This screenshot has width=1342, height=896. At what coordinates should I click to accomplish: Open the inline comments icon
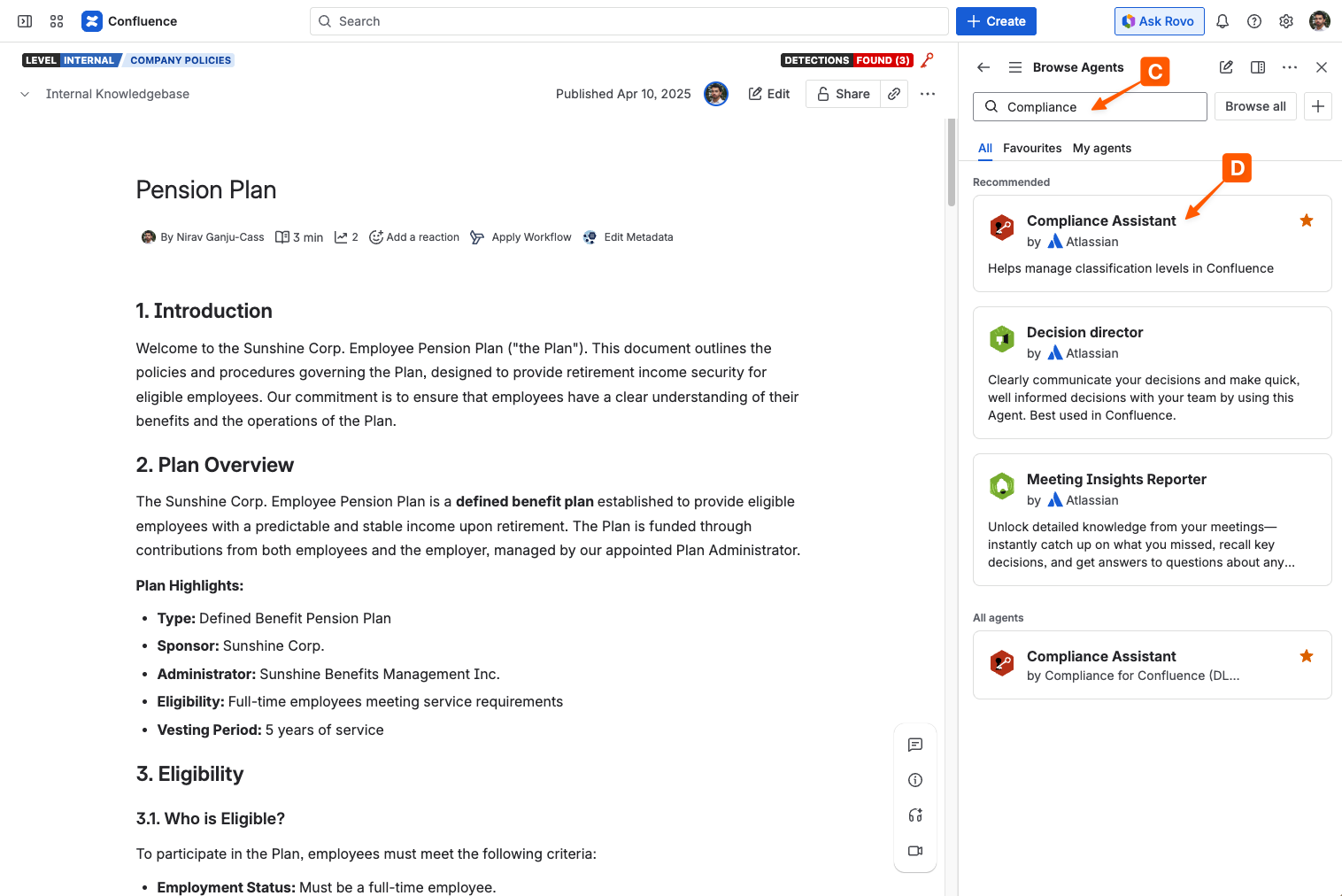click(915, 745)
